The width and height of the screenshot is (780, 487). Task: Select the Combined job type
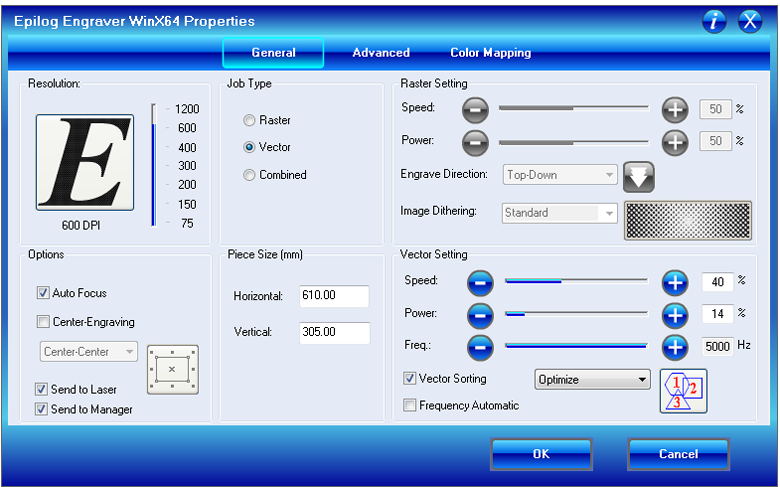point(249,175)
